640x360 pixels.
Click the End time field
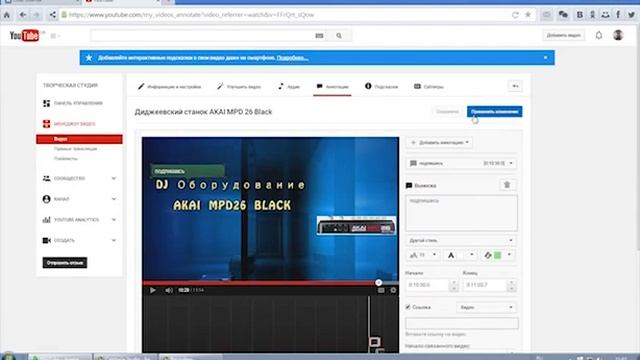point(485,285)
